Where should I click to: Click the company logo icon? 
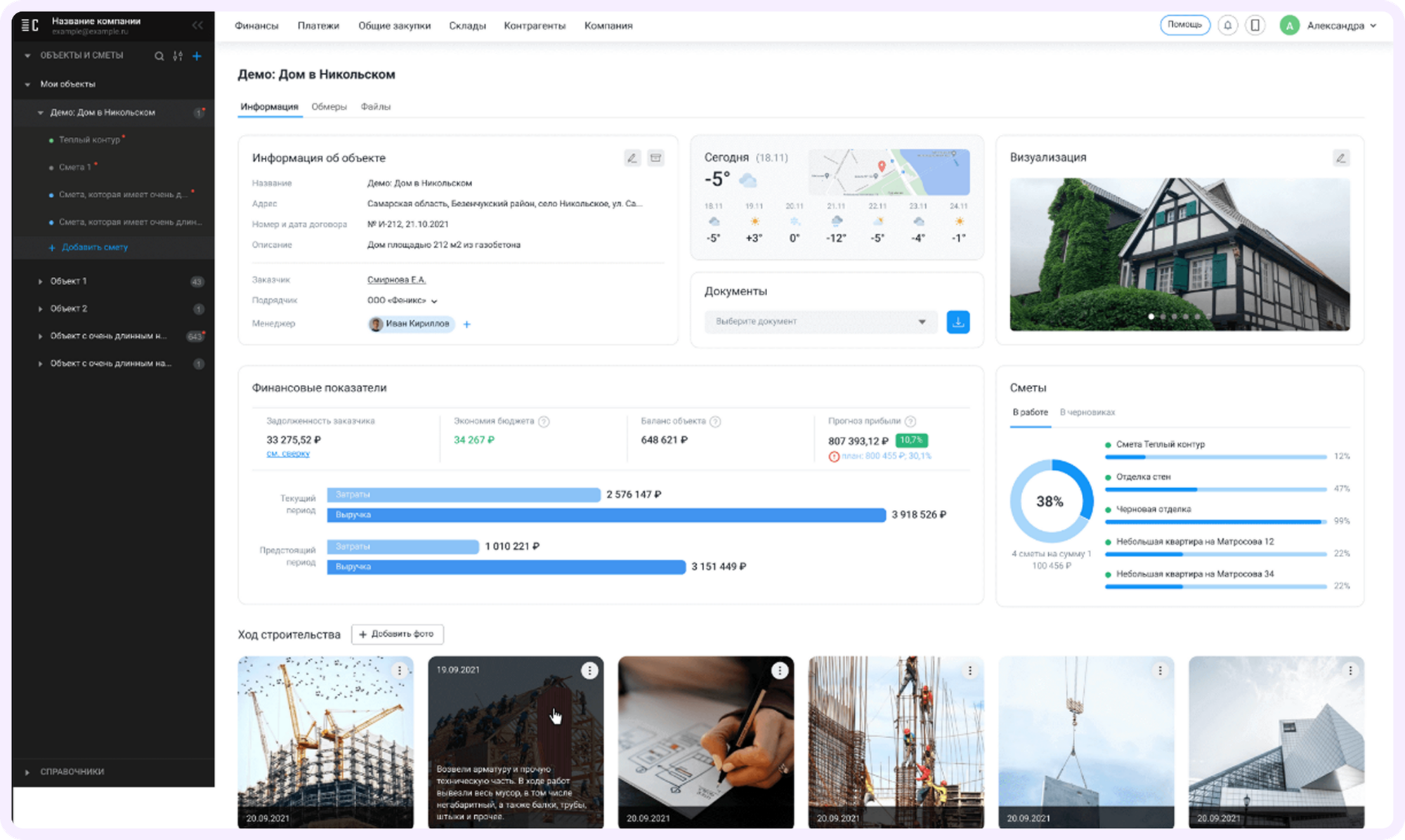click(30, 25)
